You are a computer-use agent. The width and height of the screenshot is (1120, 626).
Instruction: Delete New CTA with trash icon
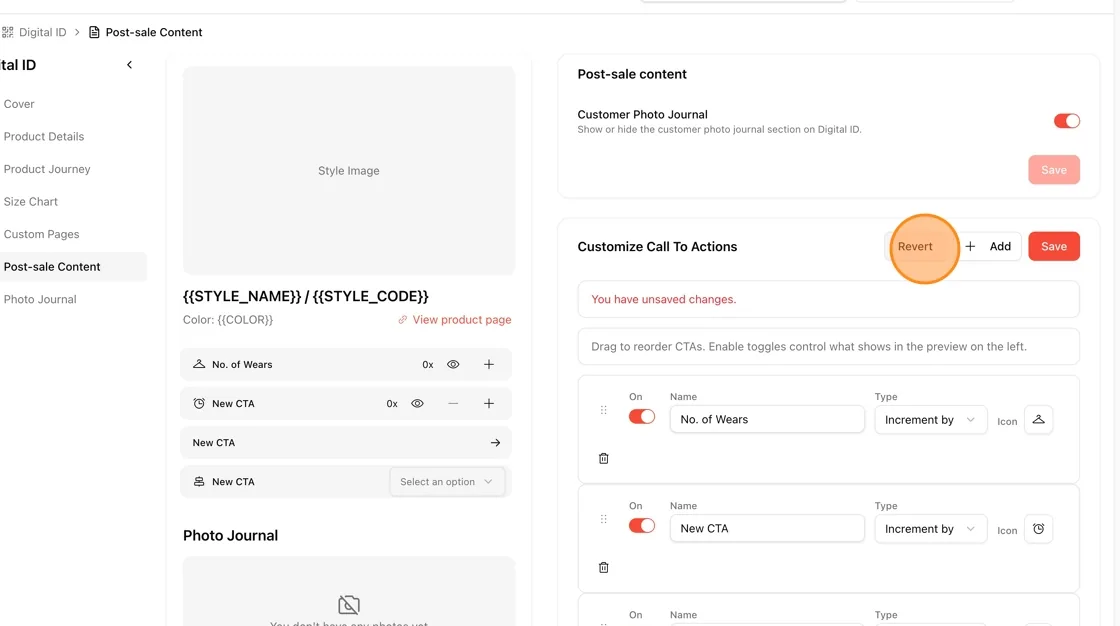pyautogui.click(x=604, y=567)
